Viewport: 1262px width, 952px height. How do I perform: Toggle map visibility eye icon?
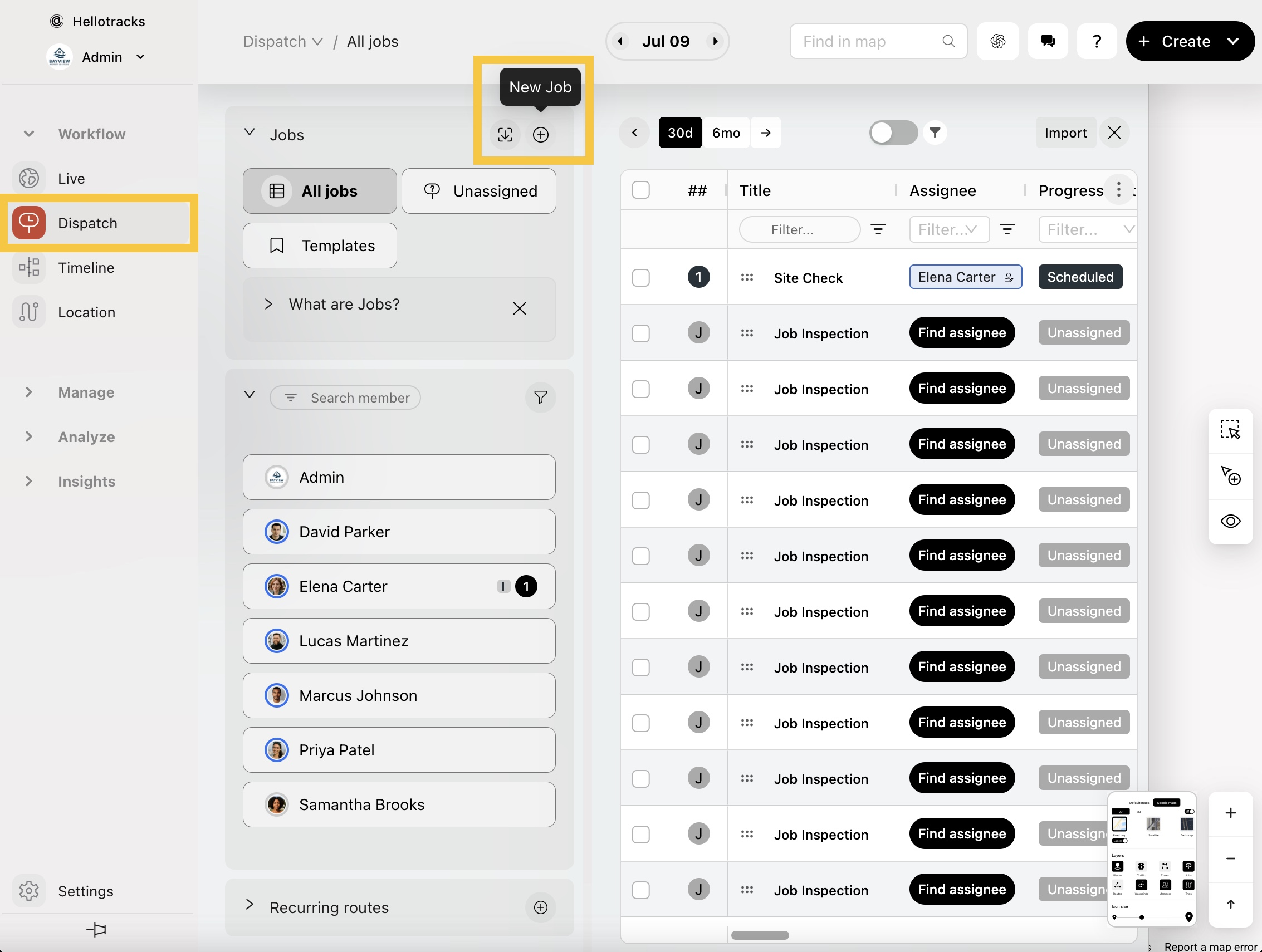click(x=1230, y=521)
